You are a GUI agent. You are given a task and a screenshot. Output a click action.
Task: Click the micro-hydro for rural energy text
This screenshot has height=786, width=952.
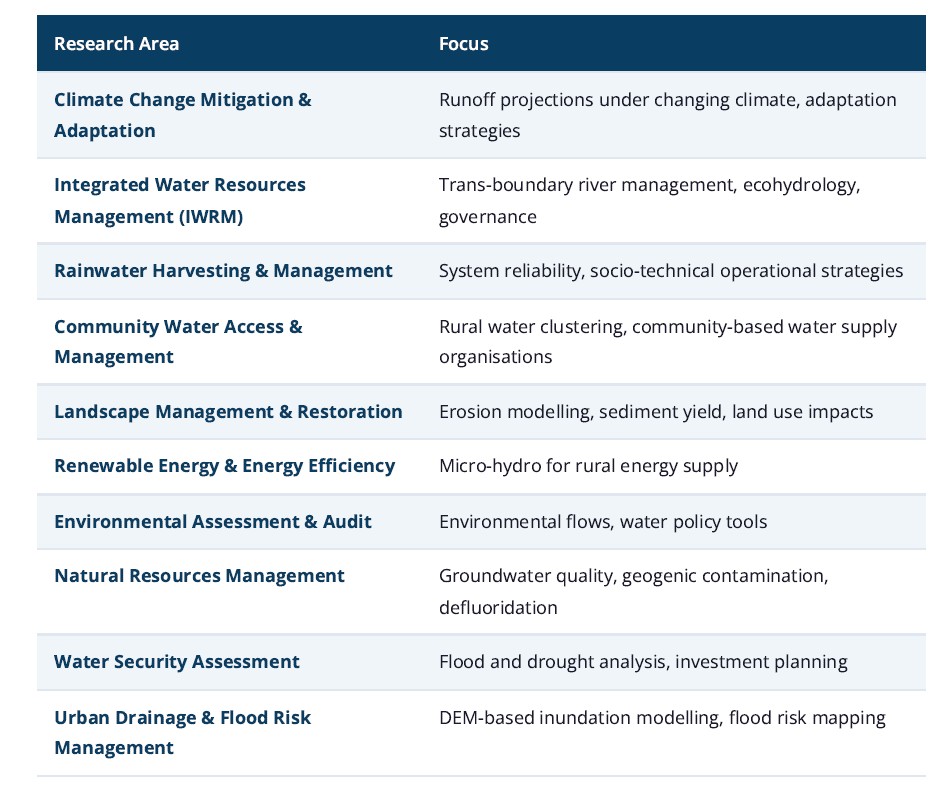point(588,466)
